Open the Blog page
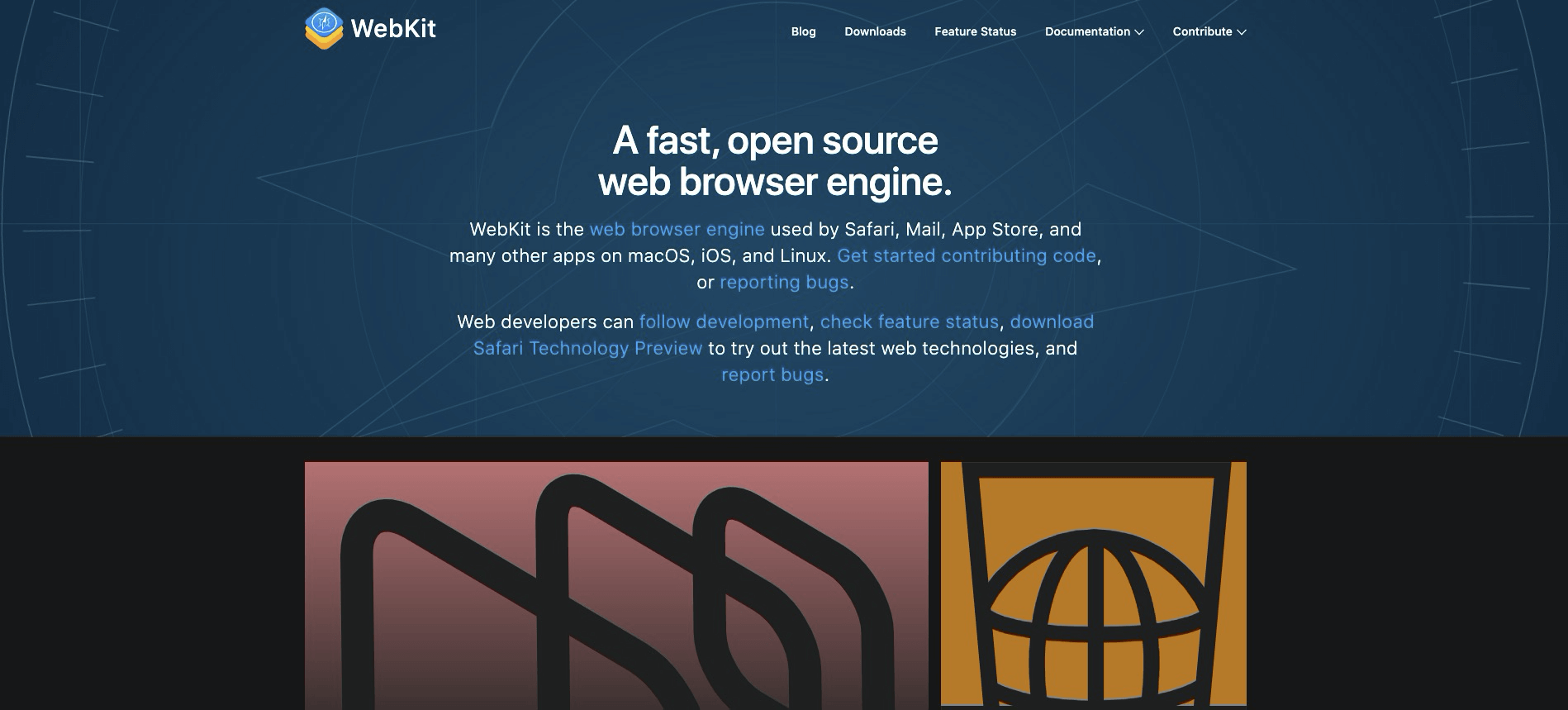The height and width of the screenshot is (710, 1568). tap(803, 31)
